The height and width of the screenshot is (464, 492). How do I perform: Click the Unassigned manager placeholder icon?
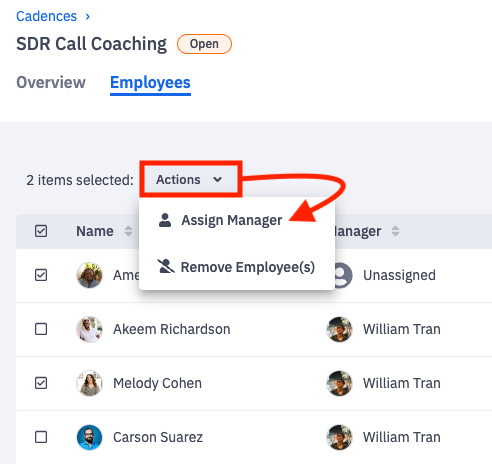343,275
